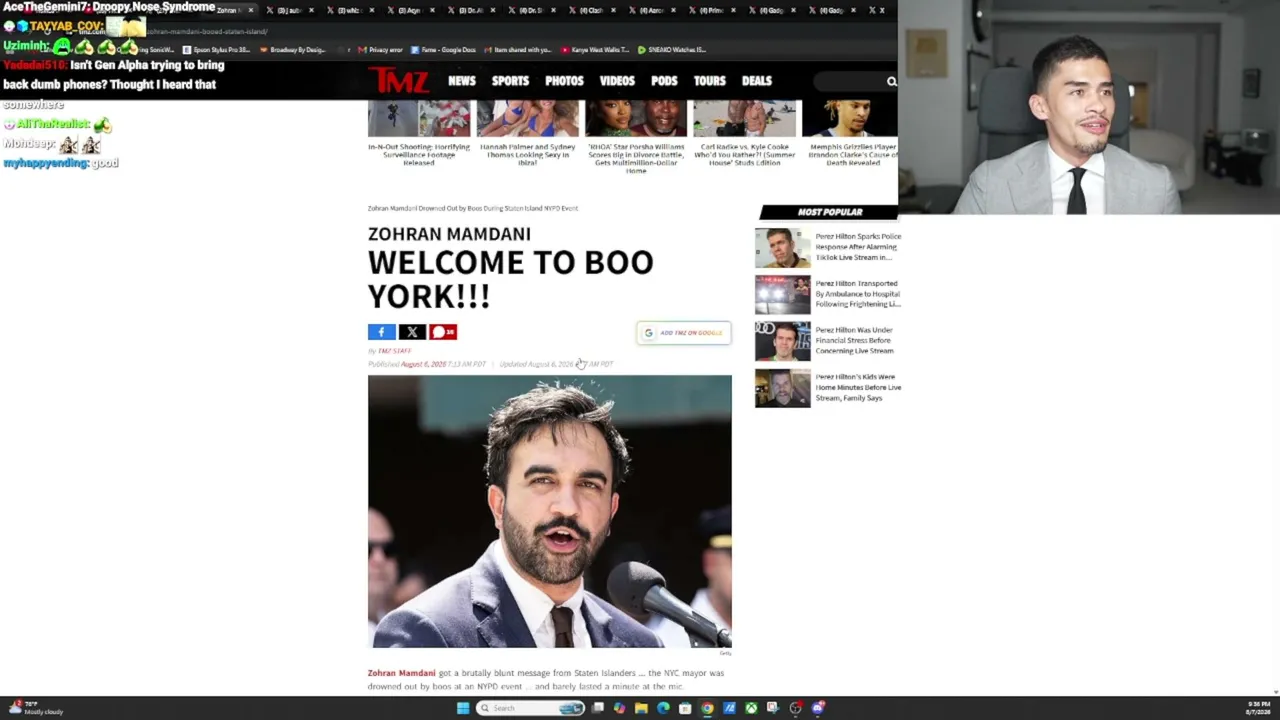
Task: Open Perez Hilton Financial Stress story
Action: (x=855, y=340)
